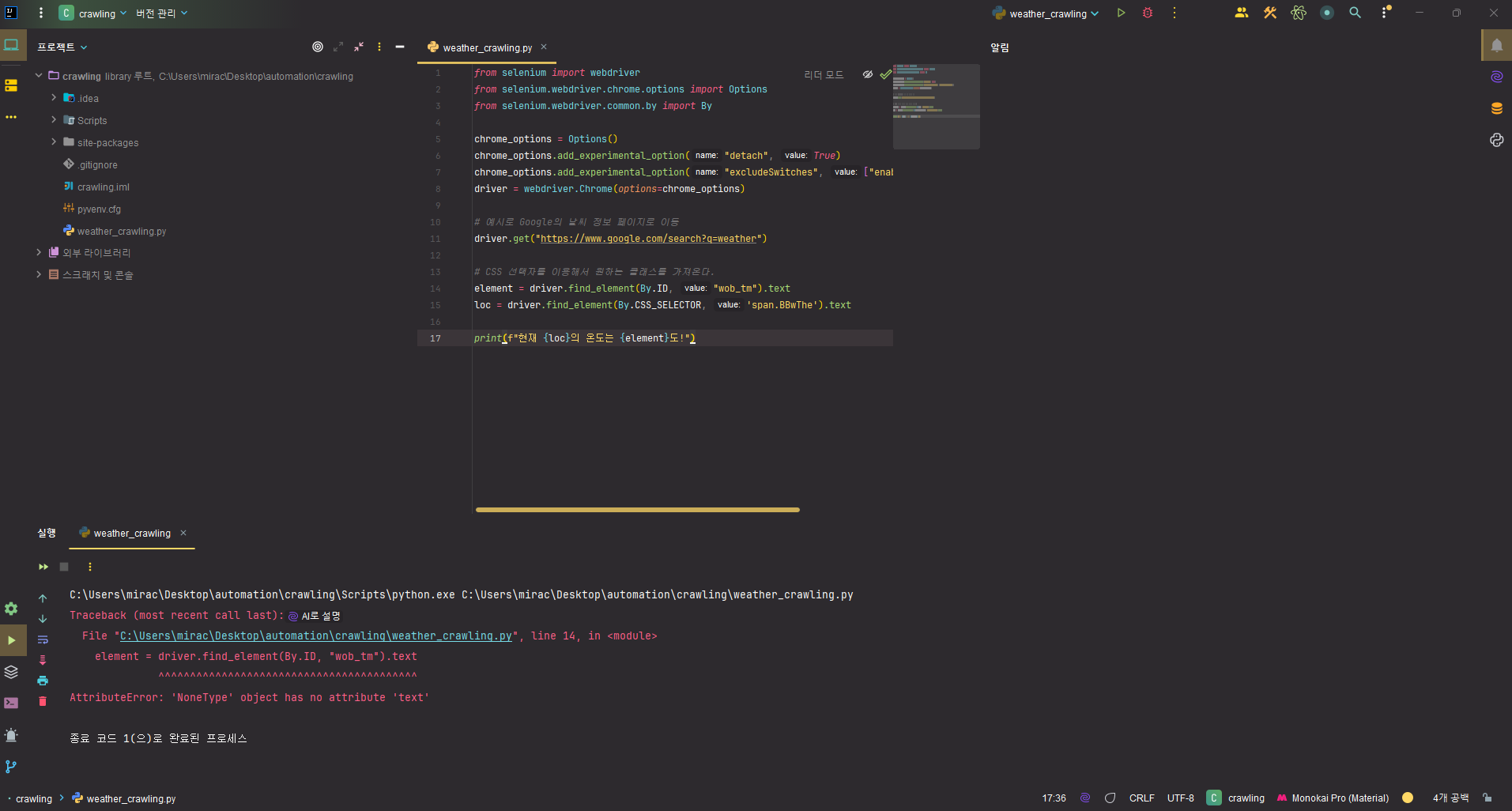Stop the process in Run panel

(64, 567)
